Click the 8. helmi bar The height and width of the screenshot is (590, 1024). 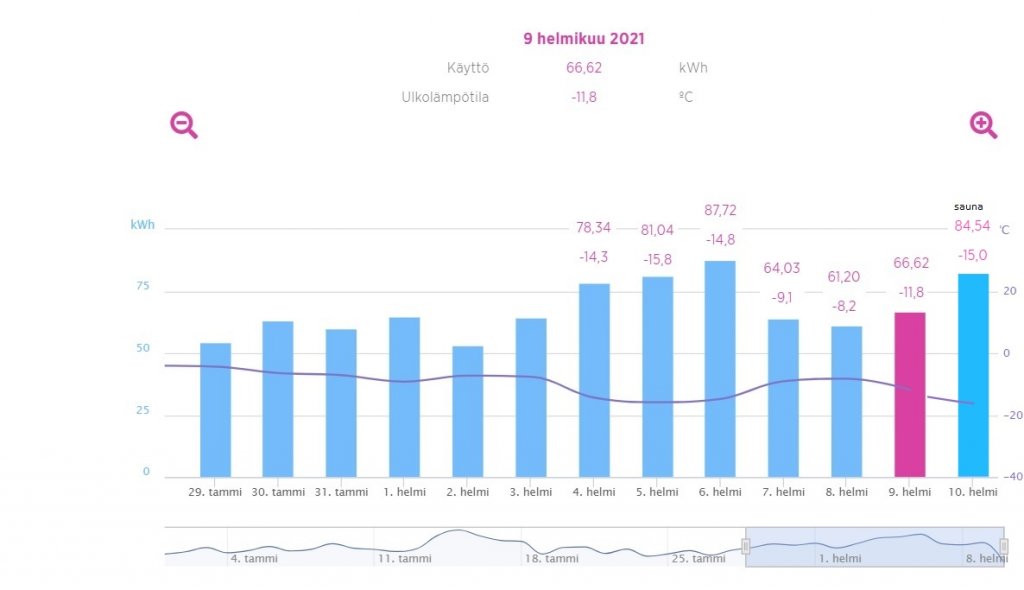846,402
